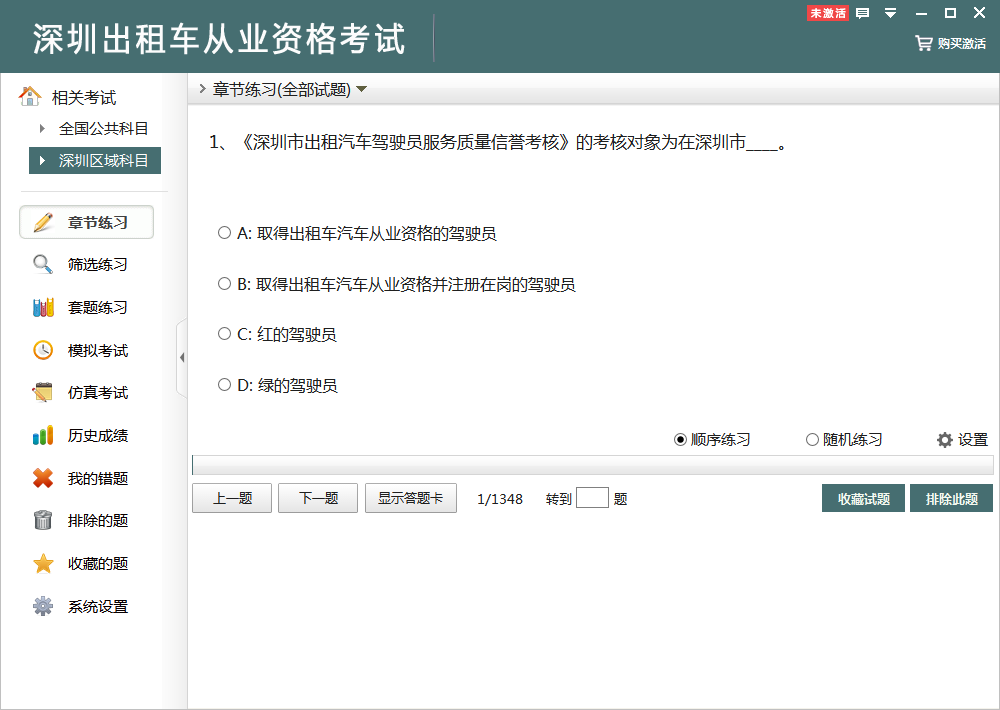Click the clock icon for 模拟考试
The height and width of the screenshot is (710, 1000).
coord(43,350)
